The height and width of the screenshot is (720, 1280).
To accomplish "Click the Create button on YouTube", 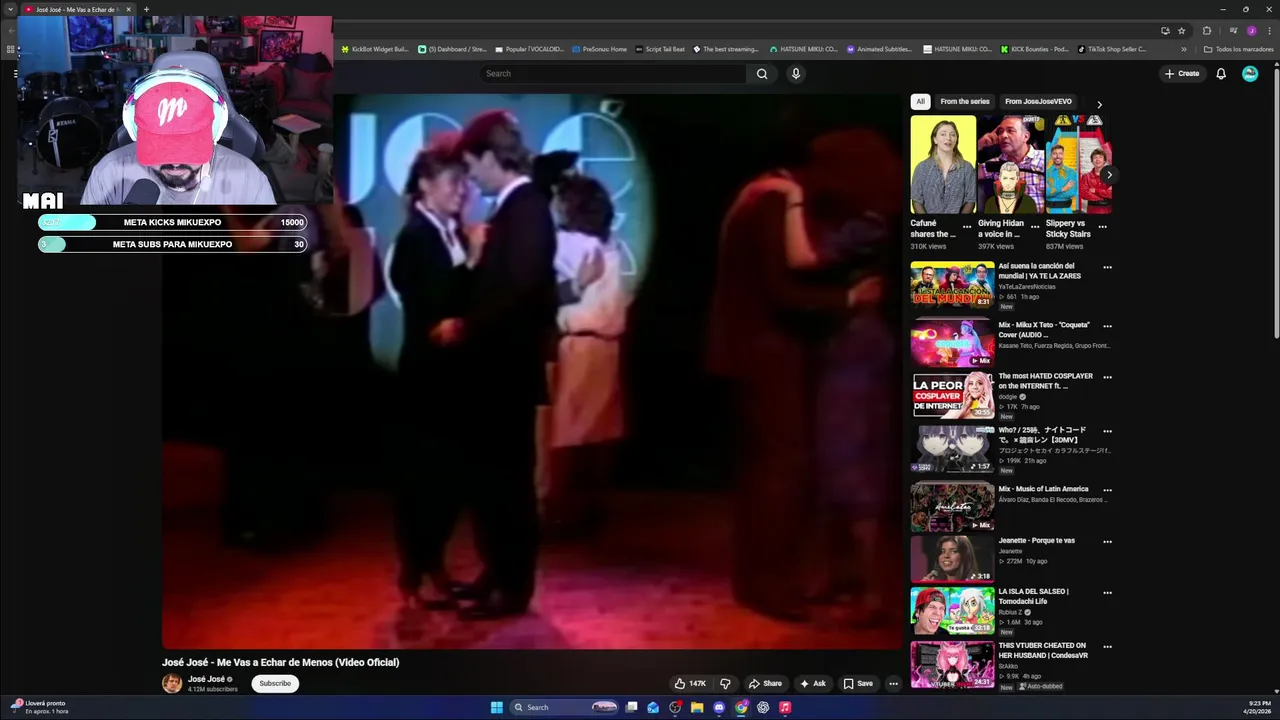I will [x=1182, y=73].
